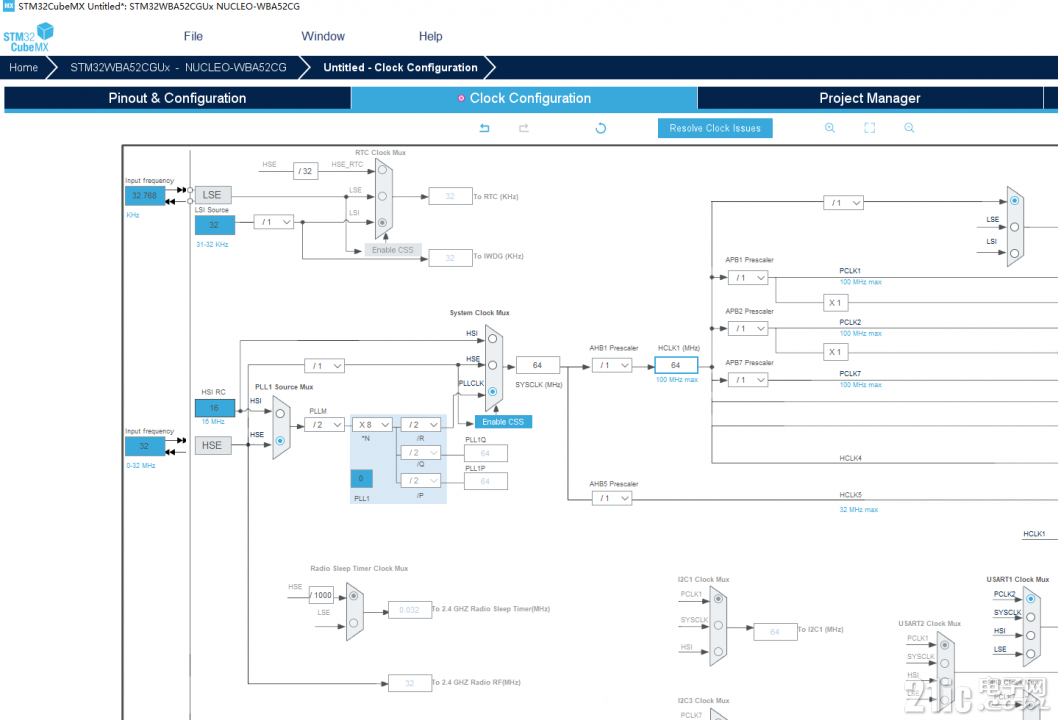Click the HSE input frequency field showing 32

pyautogui.click(x=144, y=446)
